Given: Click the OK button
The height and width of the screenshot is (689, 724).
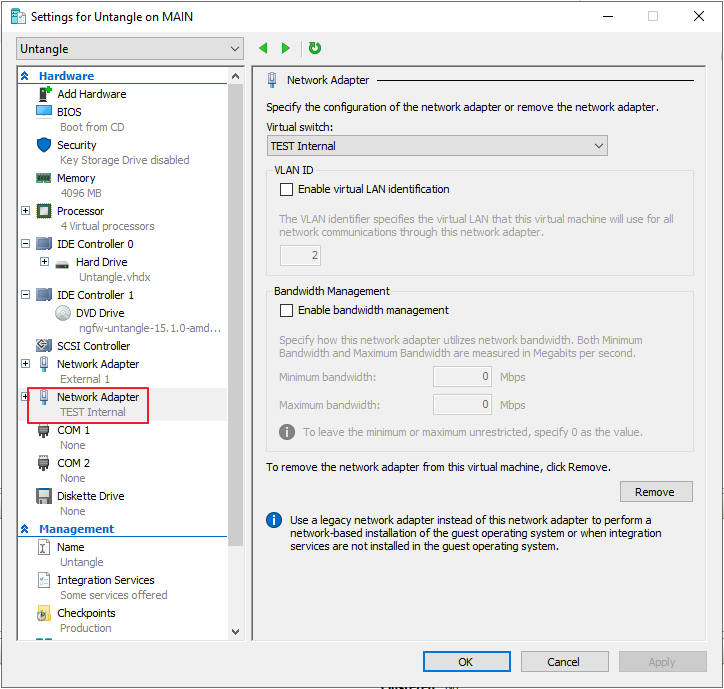Looking at the screenshot, I should point(466,662).
